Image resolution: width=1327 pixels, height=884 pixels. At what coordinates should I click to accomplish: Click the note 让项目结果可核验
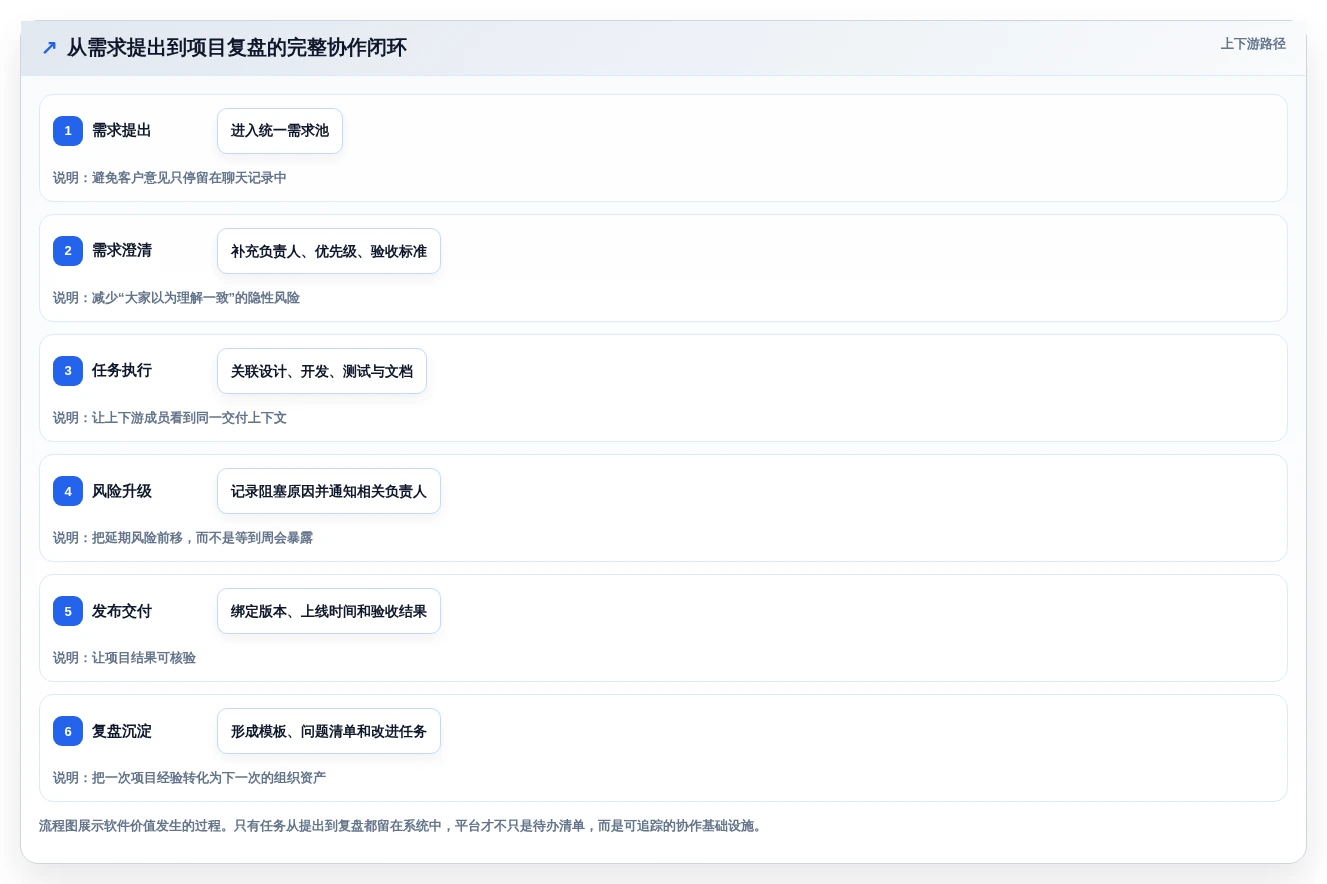tap(124, 658)
